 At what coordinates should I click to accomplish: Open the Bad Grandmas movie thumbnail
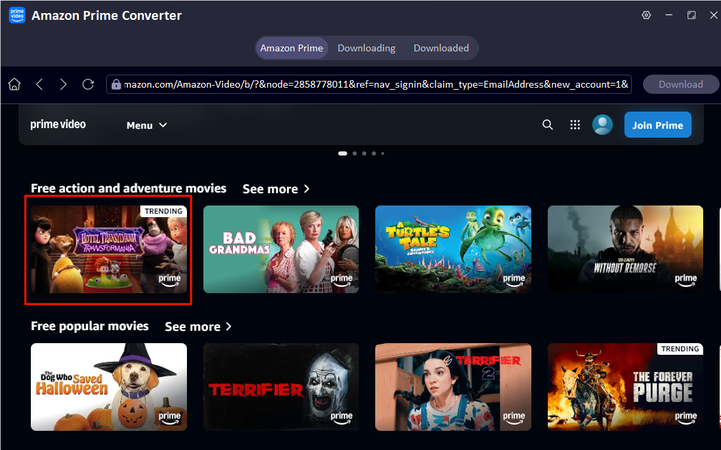[x=281, y=249]
